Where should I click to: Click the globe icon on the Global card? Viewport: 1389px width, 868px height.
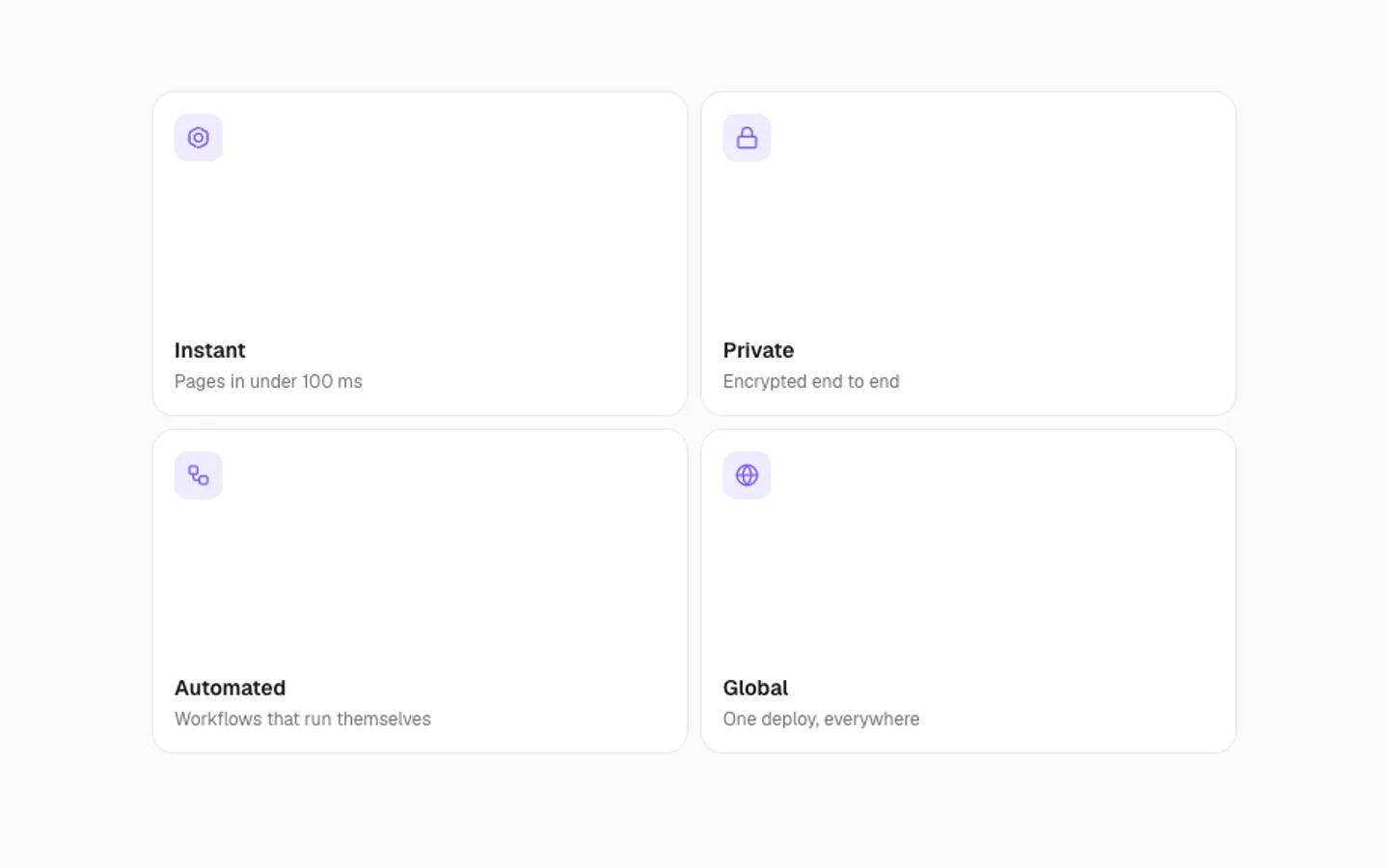[747, 475]
